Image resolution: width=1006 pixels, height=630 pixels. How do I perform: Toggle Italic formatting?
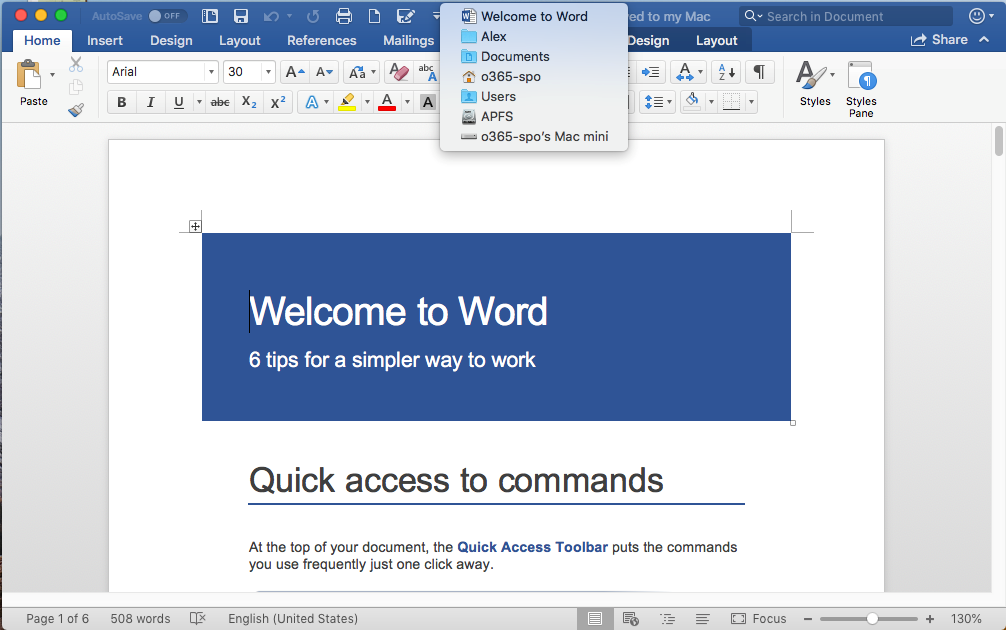coord(150,102)
